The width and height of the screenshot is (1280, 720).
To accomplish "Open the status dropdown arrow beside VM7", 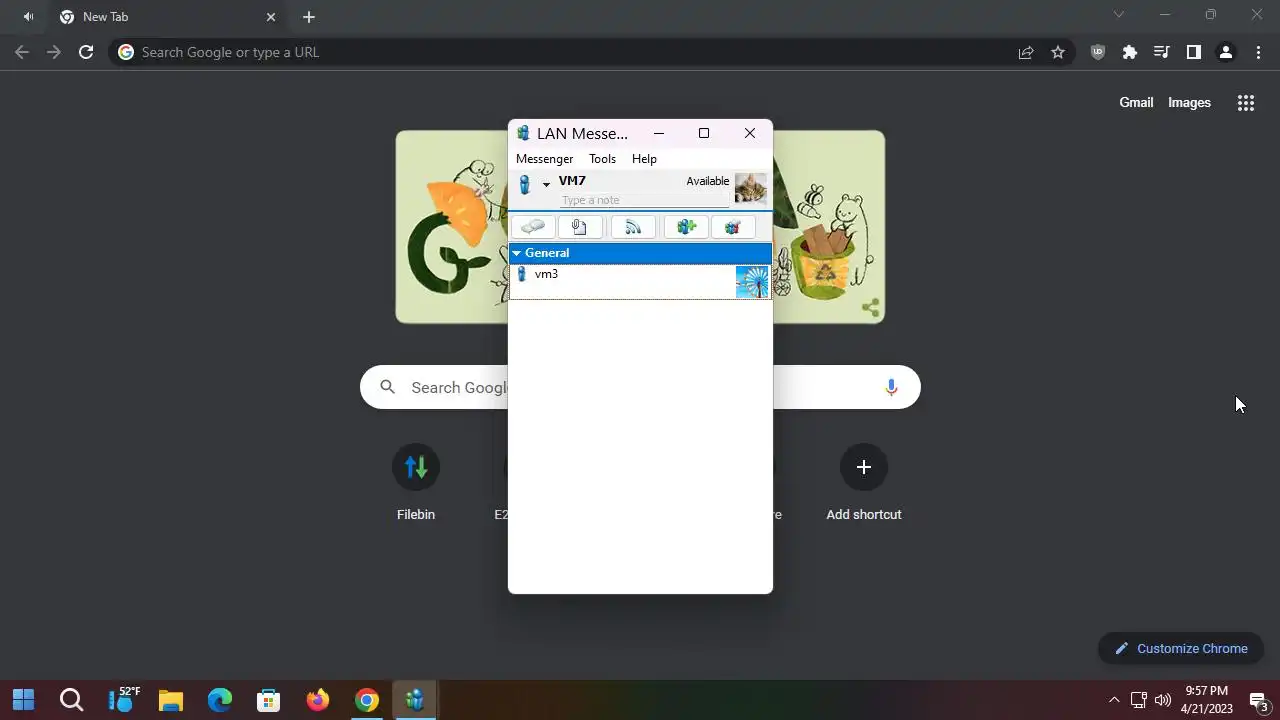I will (546, 185).
